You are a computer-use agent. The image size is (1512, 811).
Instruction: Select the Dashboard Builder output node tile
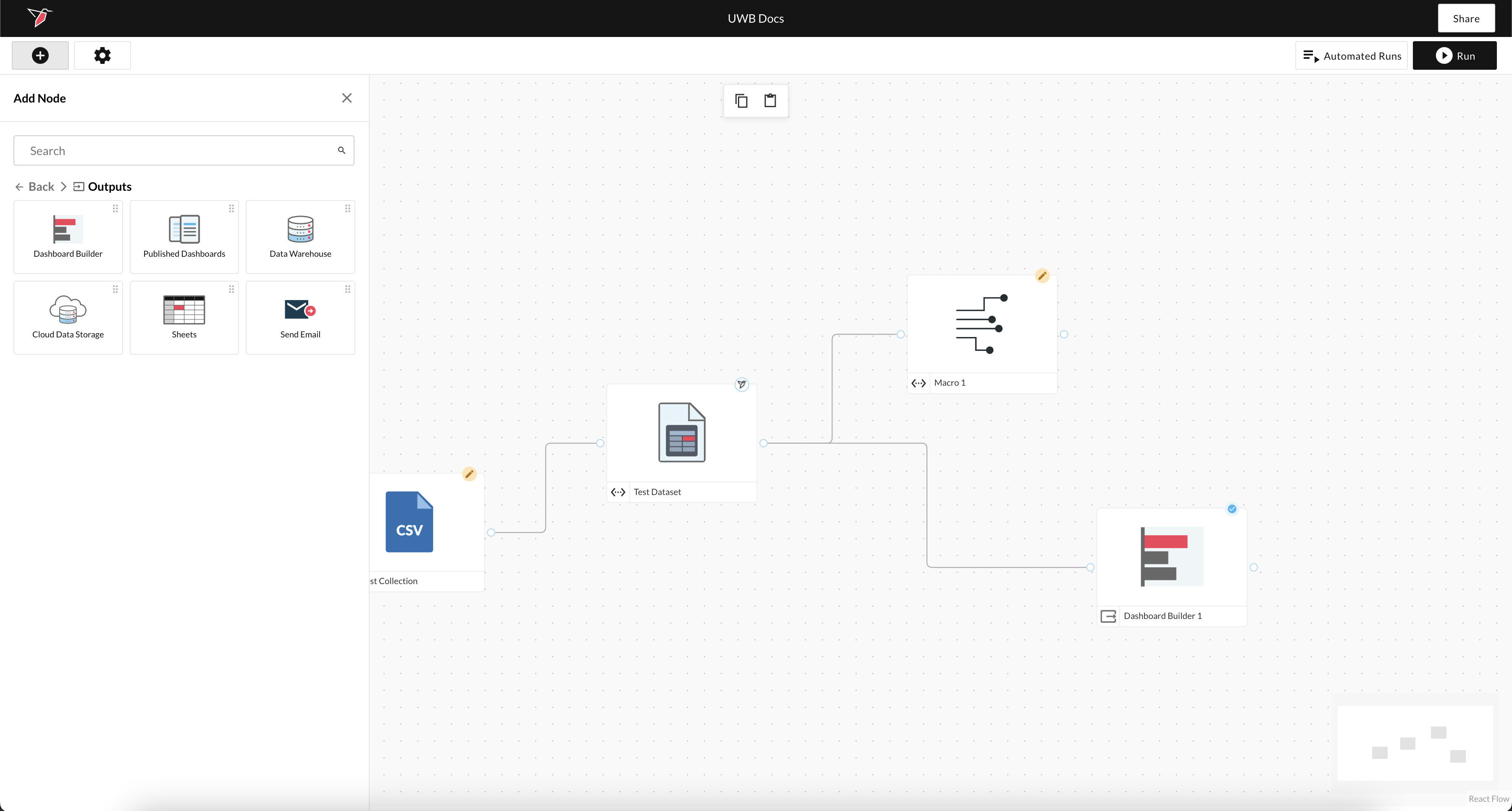tap(68, 237)
